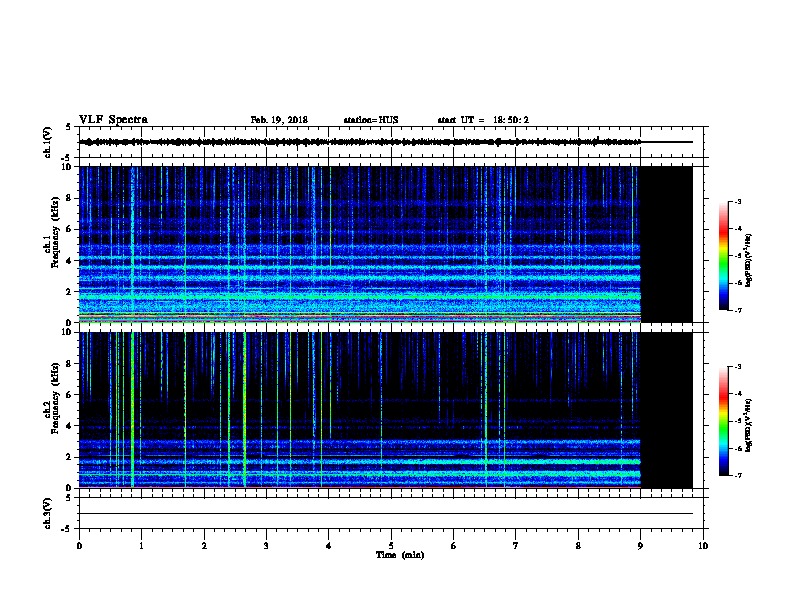Screen dimensions: 792x612
Task: Click the lower color scale bar for ch.2
Action: coord(724,421)
